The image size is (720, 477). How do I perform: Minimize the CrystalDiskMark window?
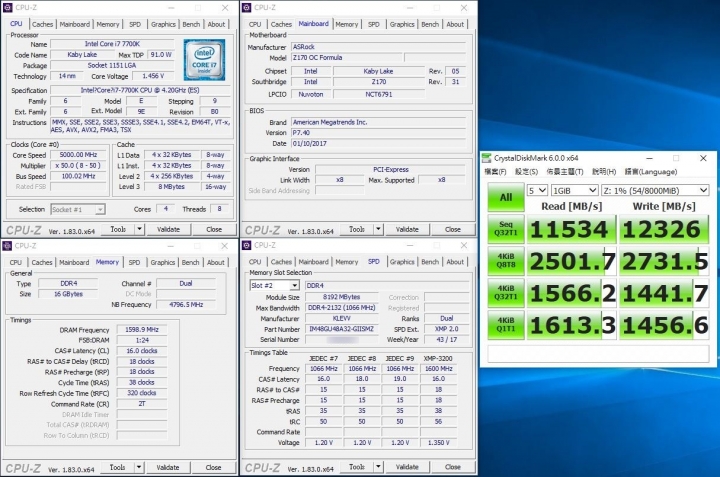tap(649, 158)
